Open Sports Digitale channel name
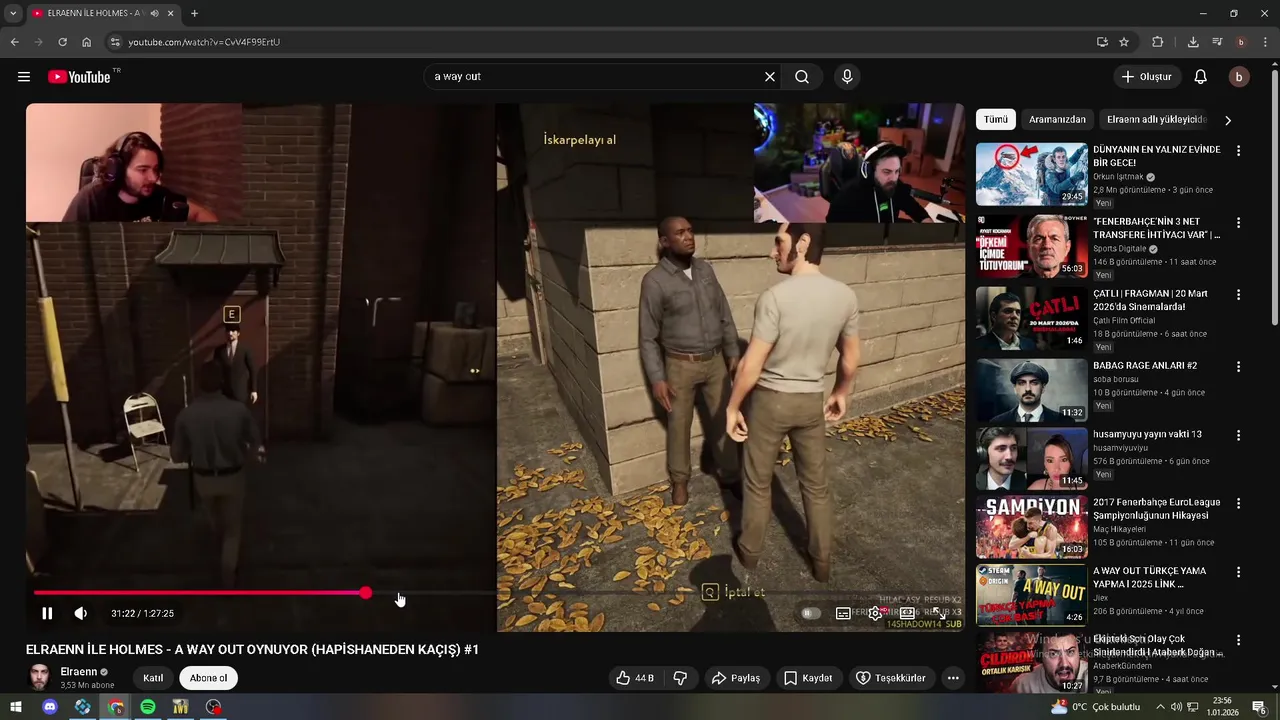 1119,248
